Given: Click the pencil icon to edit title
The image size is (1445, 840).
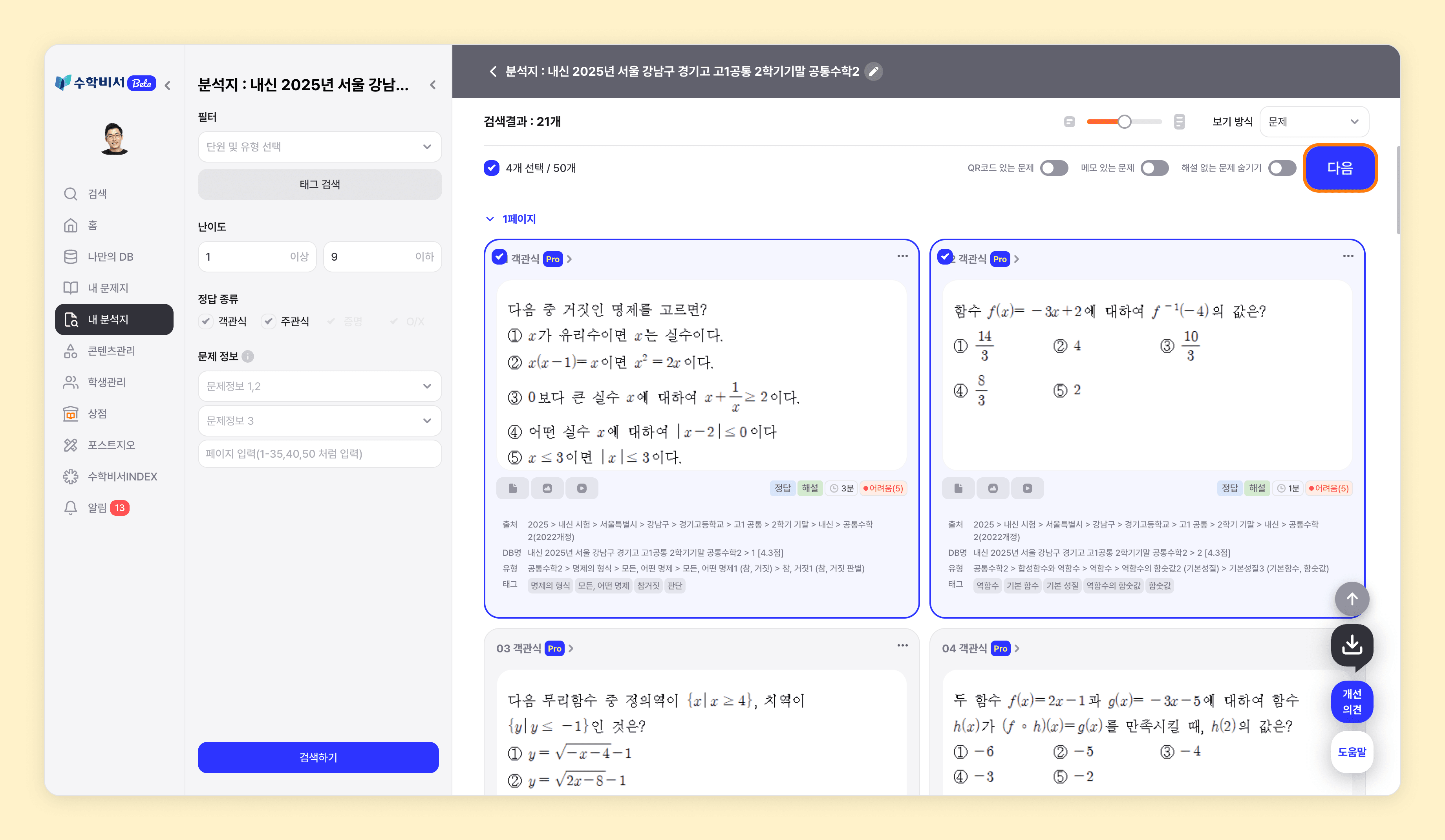Looking at the screenshot, I should (x=873, y=71).
